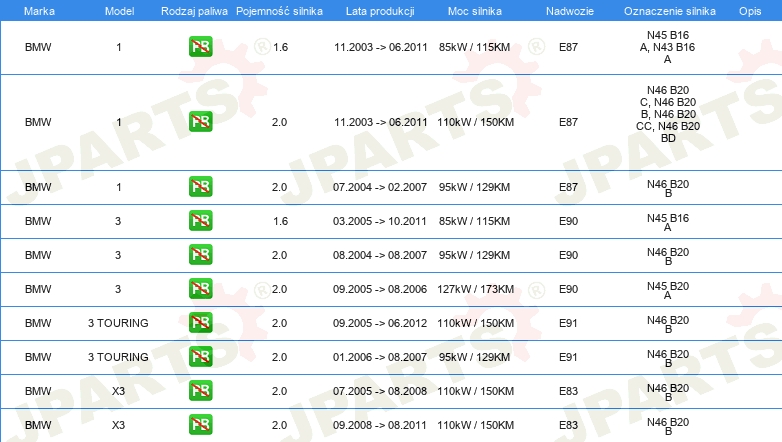Image resolution: width=782 pixels, height=442 pixels.
Task: Select engine code N45 B20 A
Action: point(668,290)
